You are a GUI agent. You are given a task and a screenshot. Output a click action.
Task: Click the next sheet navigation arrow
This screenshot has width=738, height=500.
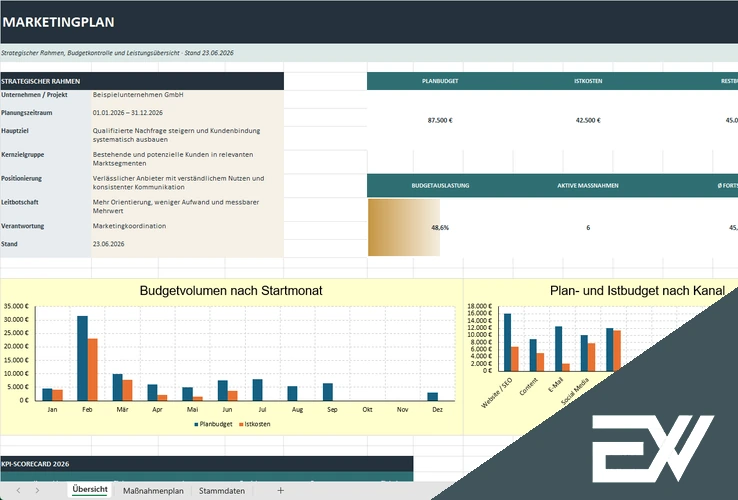[x=37, y=491]
